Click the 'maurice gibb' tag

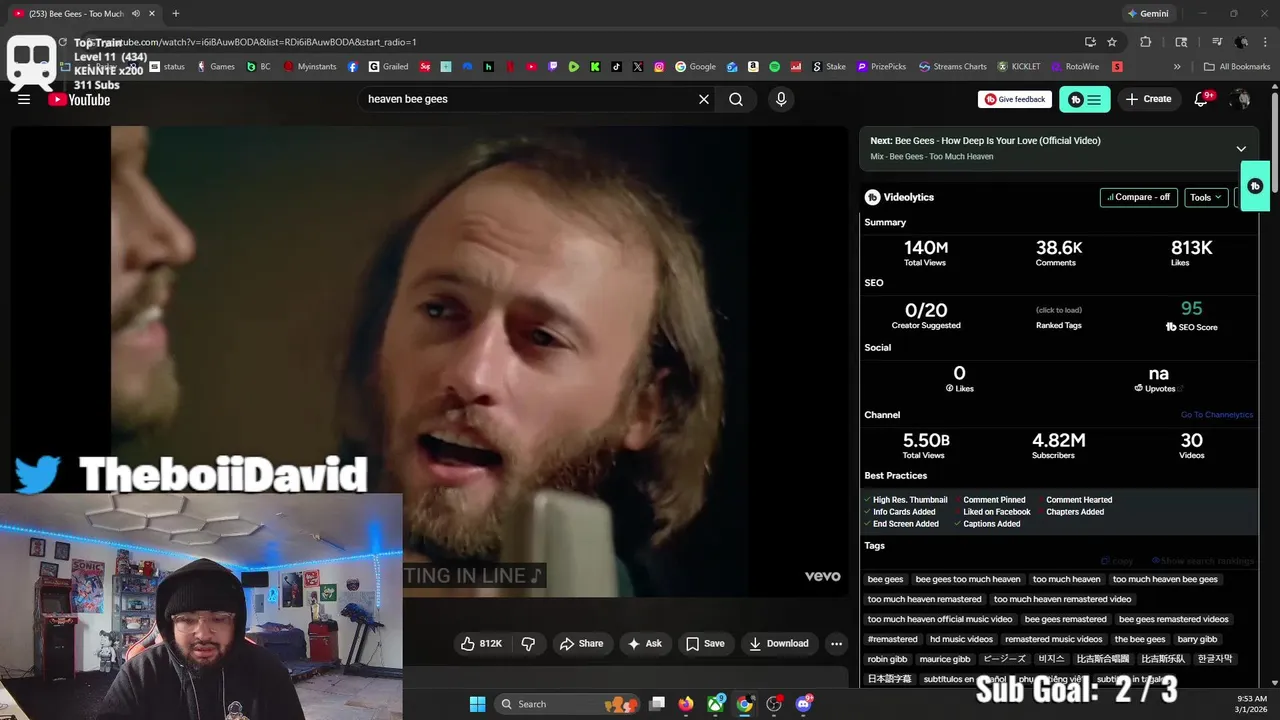point(945,659)
